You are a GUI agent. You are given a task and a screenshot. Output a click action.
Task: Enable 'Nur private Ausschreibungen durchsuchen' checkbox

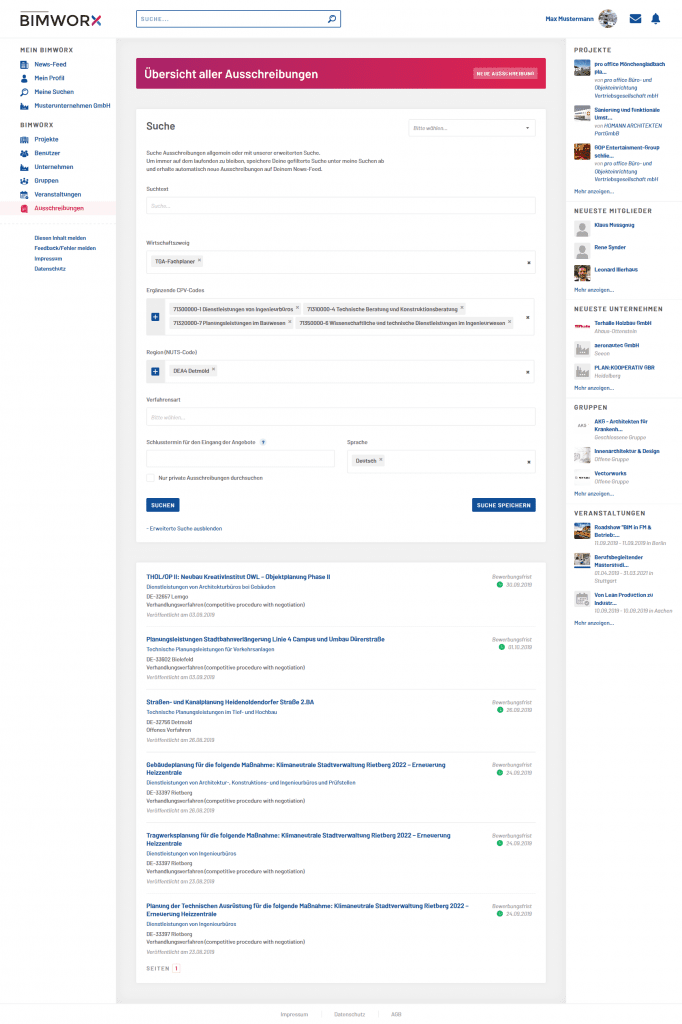click(x=150, y=478)
